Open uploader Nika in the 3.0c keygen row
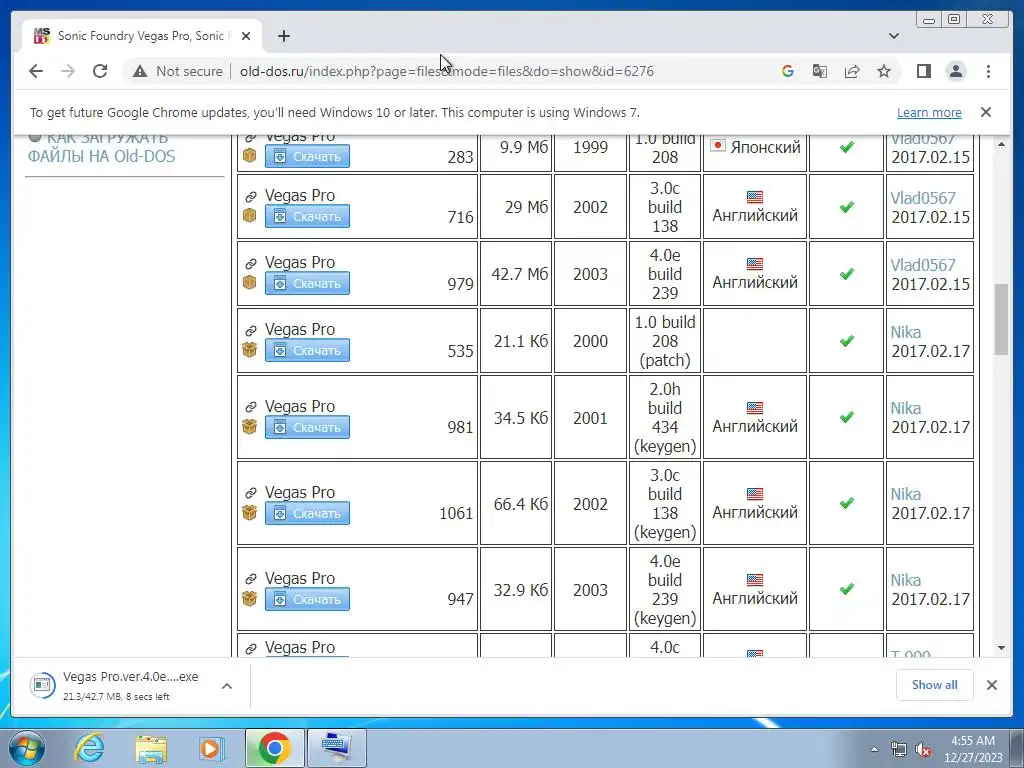Screen dimensions: 1024x768 [x=906, y=494]
